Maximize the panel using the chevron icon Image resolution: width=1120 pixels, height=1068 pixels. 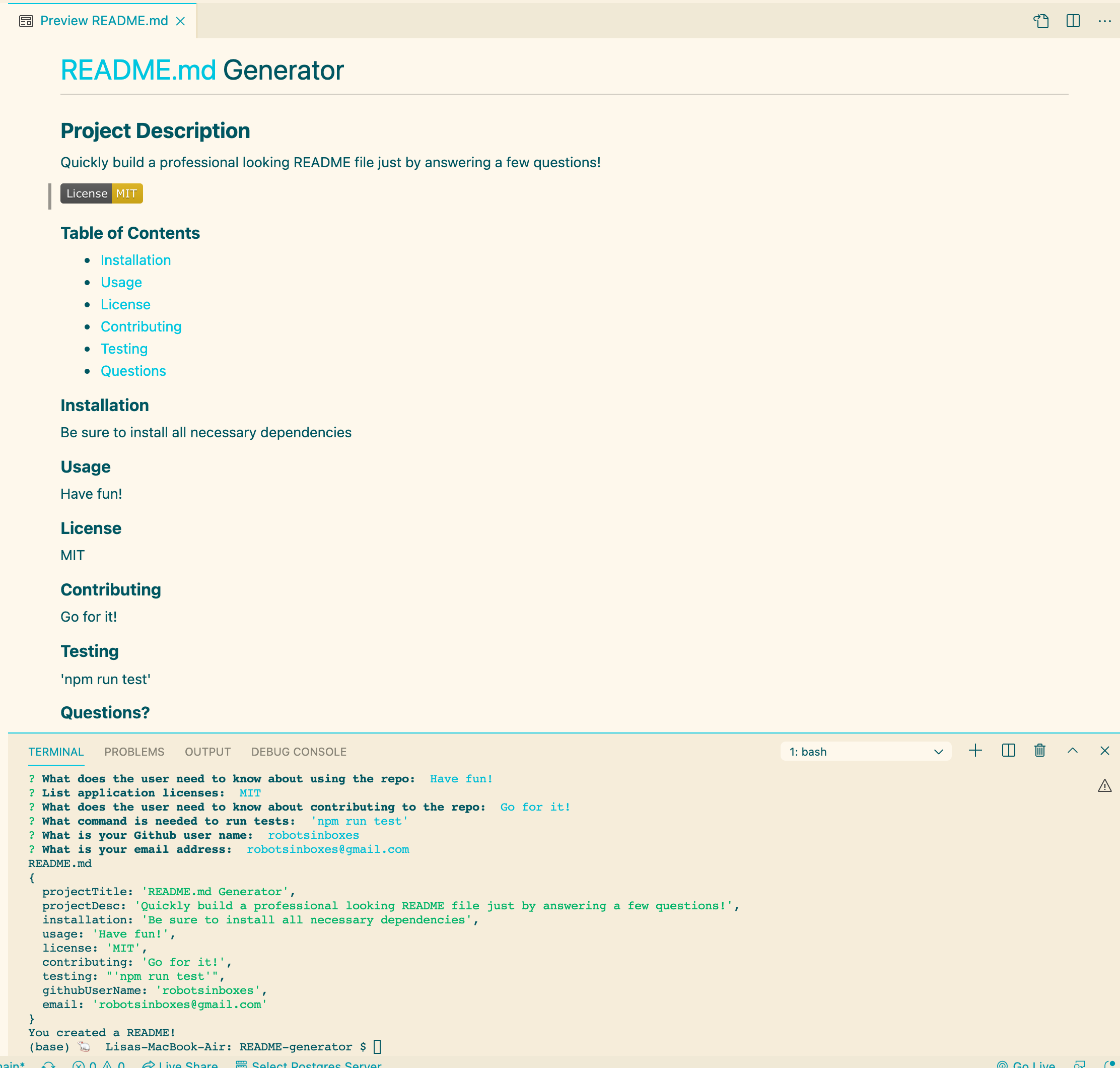1072,750
